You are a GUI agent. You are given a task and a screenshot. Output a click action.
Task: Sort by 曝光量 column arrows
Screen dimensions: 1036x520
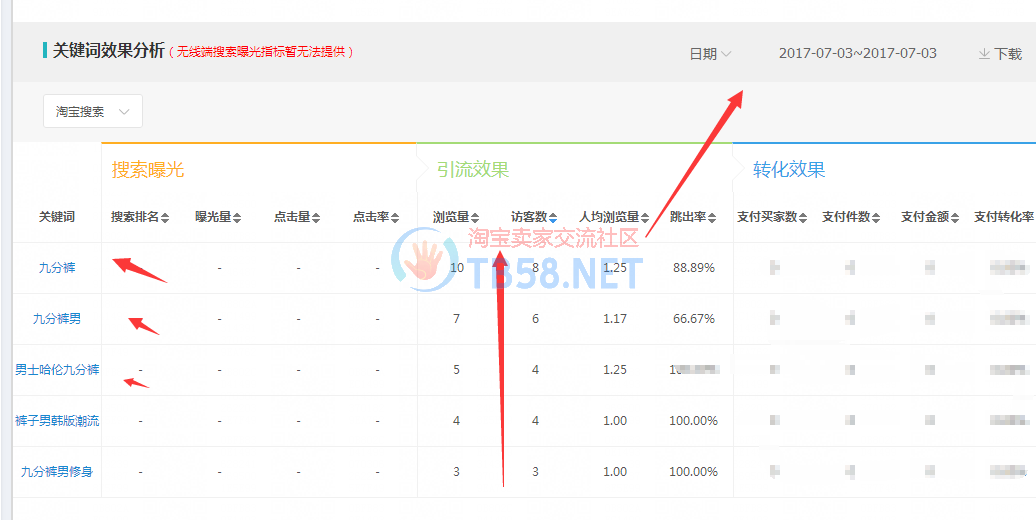click(237, 217)
